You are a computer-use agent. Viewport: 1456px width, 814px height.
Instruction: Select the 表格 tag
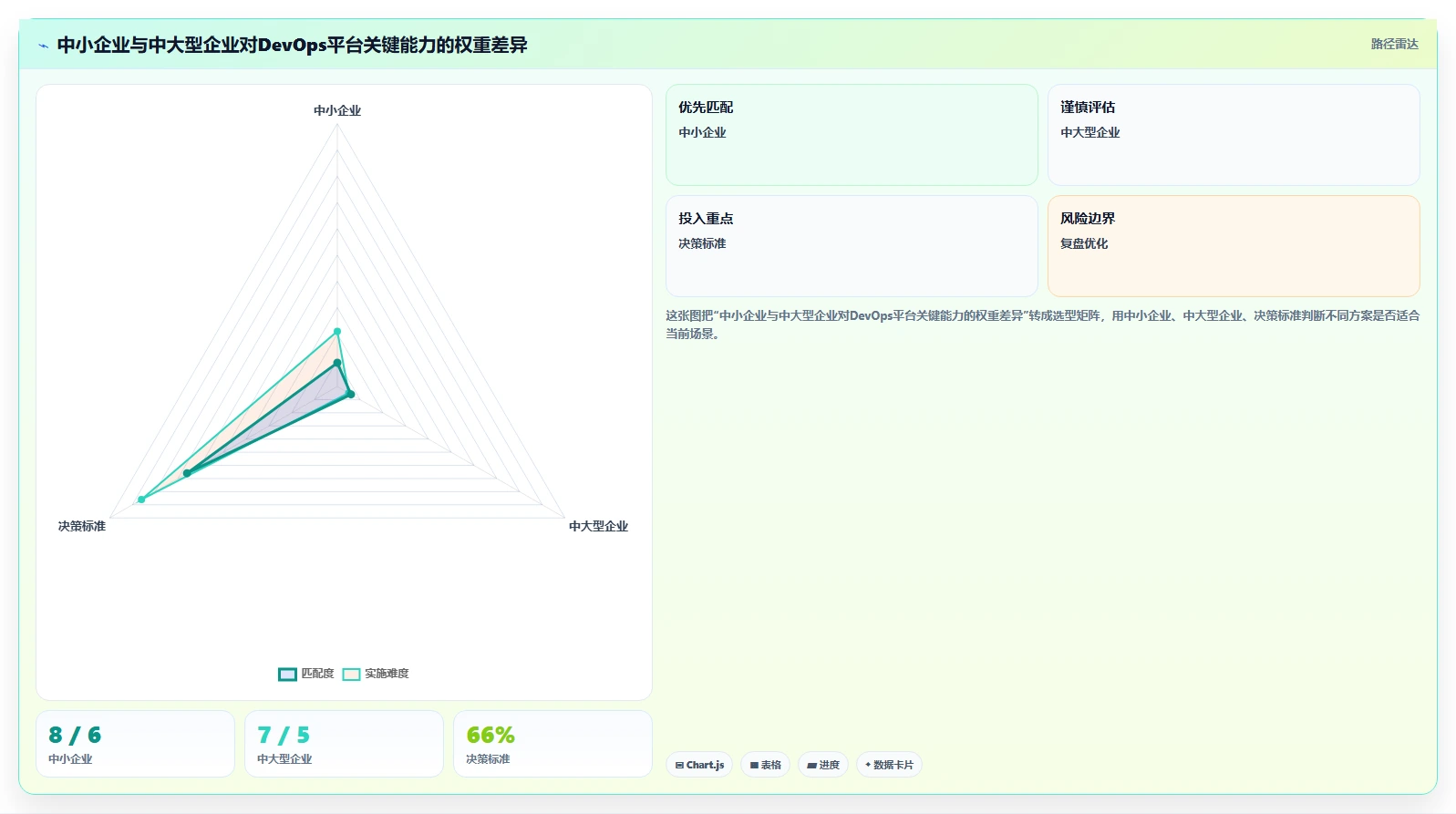pyautogui.click(x=765, y=765)
